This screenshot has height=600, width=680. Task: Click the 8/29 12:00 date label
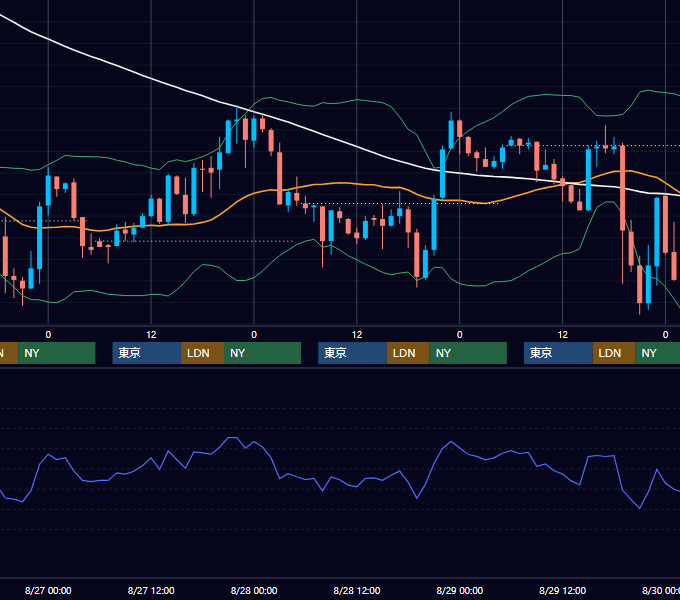coord(562,590)
